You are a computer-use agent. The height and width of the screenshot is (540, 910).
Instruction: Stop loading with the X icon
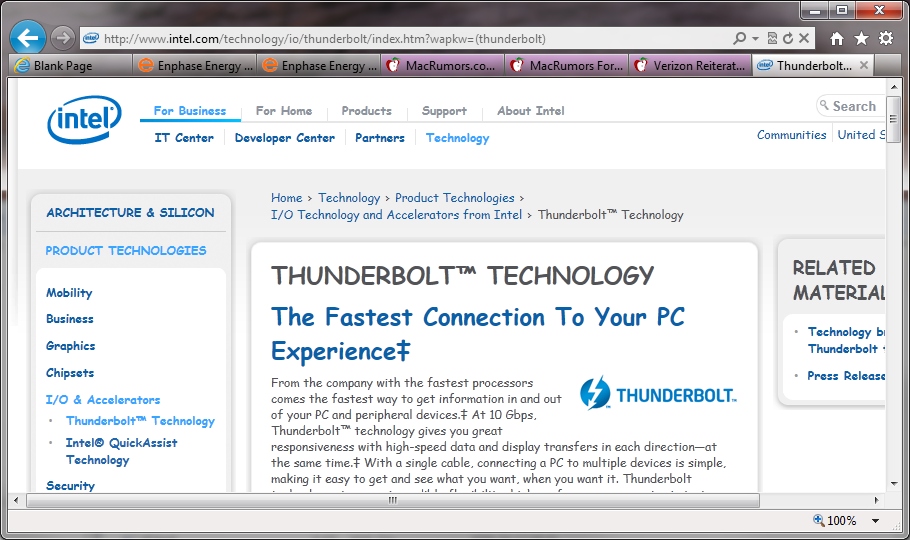point(804,38)
